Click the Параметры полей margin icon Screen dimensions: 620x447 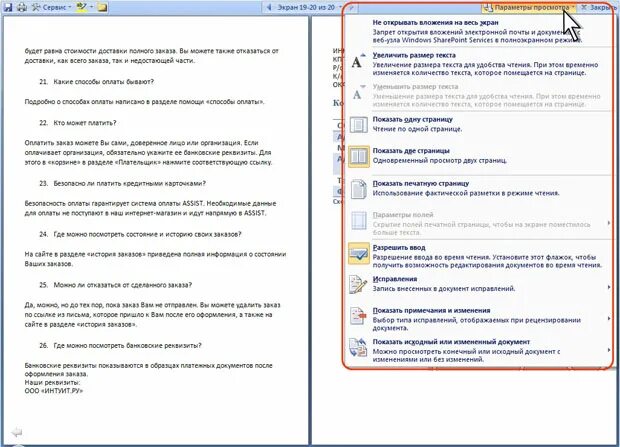tap(359, 221)
